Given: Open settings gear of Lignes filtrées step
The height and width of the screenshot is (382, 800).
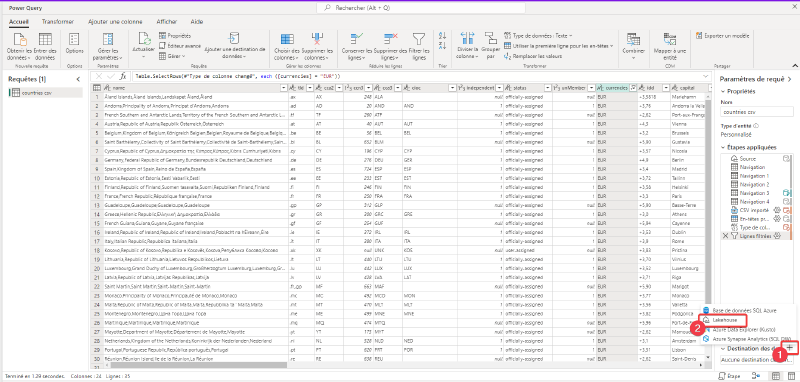Looking at the screenshot, I should [x=777, y=236].
